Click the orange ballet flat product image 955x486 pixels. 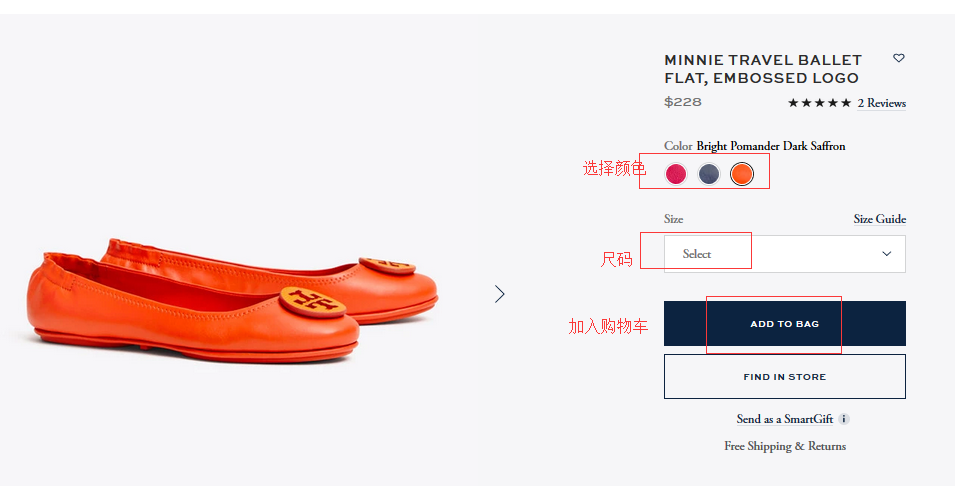[x=231, y=300]
